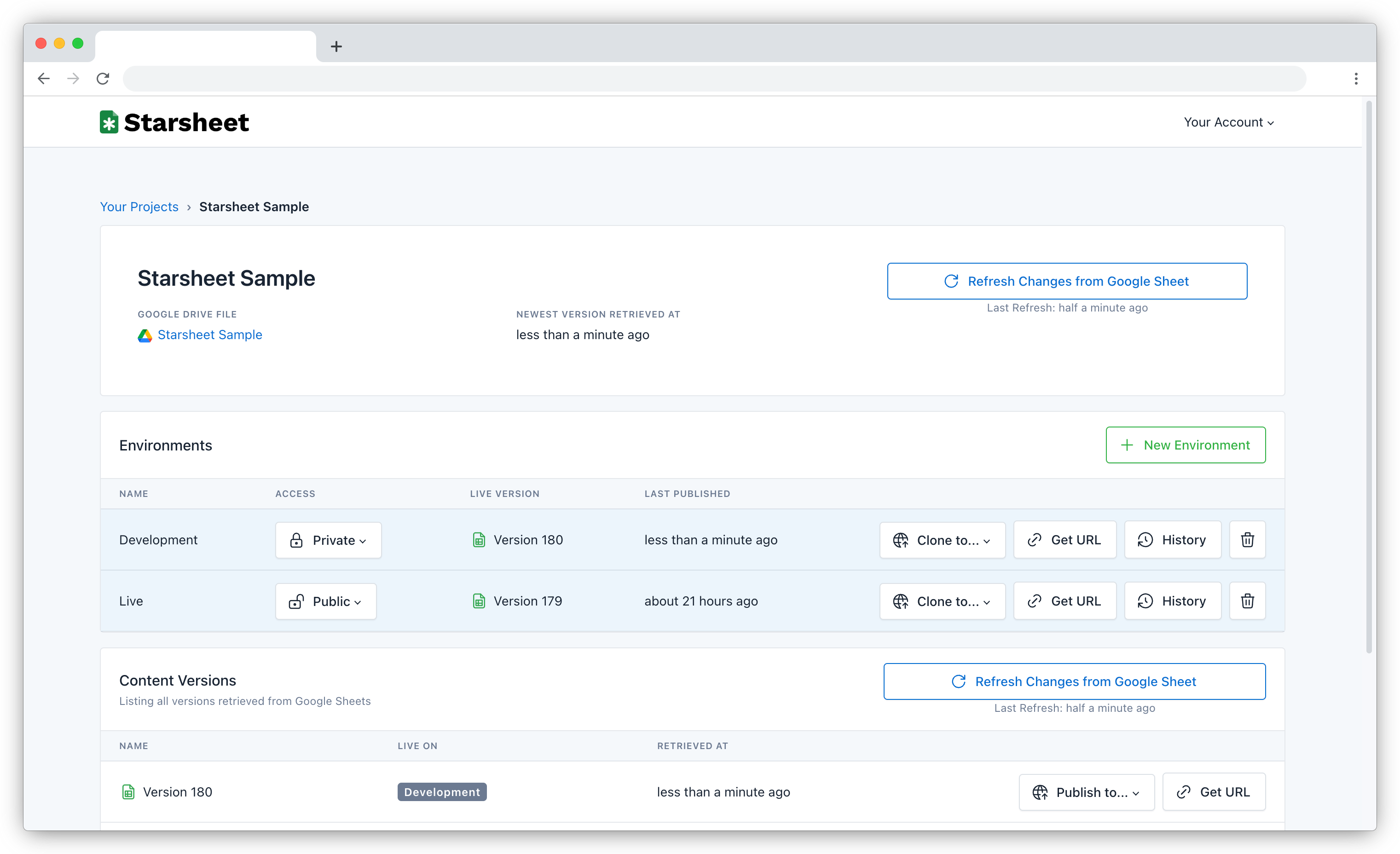The width and height of the screenshot is (1400, 854).
Task: Open a new browser tab
Action: tap(336, 46)
